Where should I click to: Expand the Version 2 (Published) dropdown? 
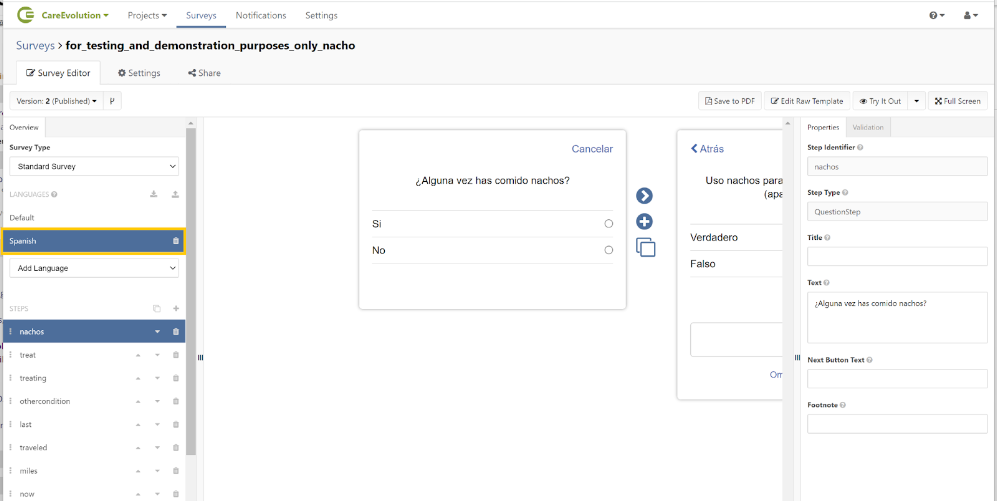tap(56, 101)
